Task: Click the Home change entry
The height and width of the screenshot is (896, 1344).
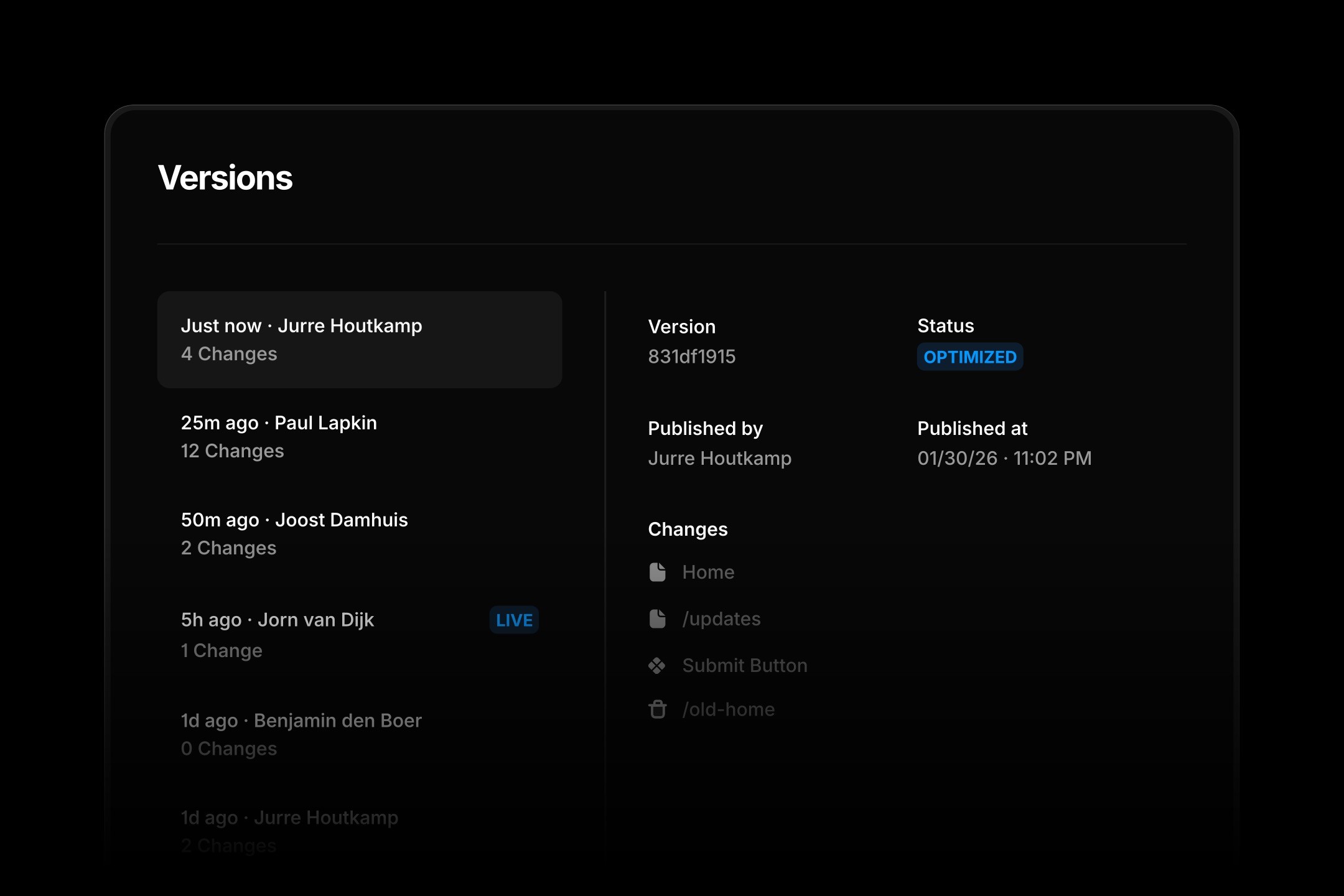Action: point(708,572)
